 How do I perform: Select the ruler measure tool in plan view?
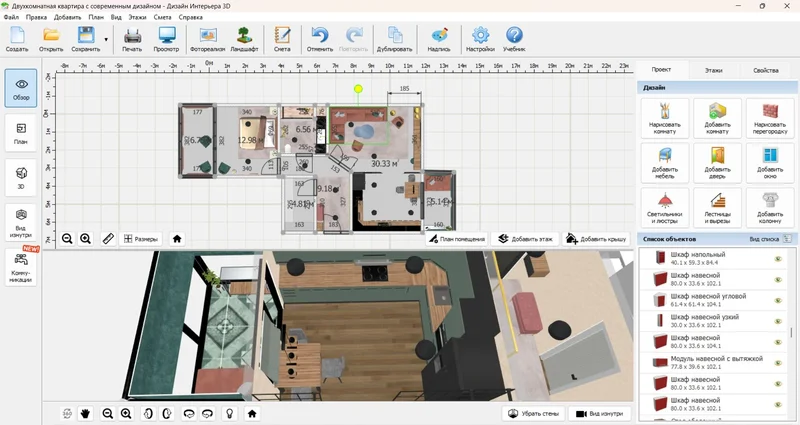108,239
